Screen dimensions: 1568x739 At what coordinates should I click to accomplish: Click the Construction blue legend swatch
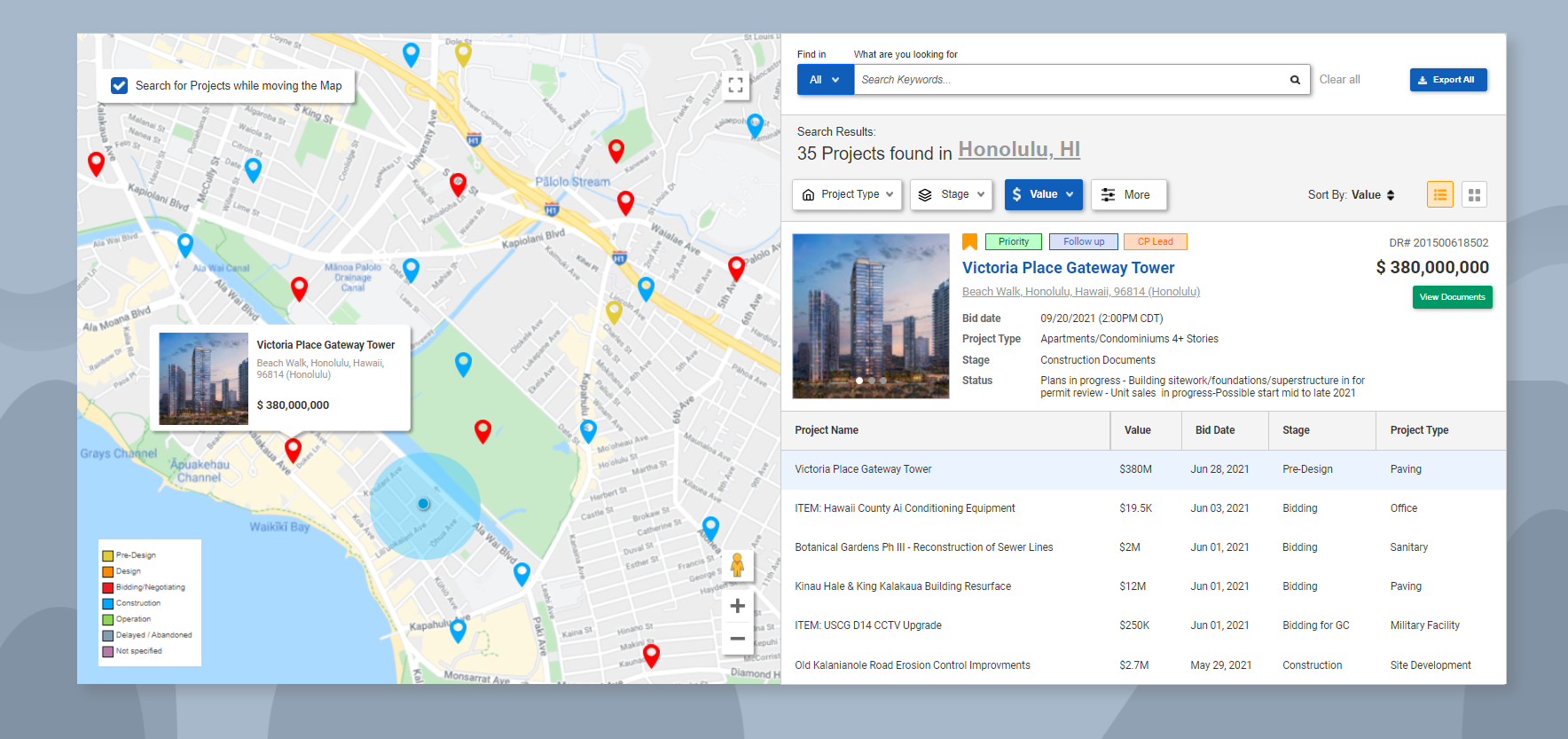[x=107, y=603]
